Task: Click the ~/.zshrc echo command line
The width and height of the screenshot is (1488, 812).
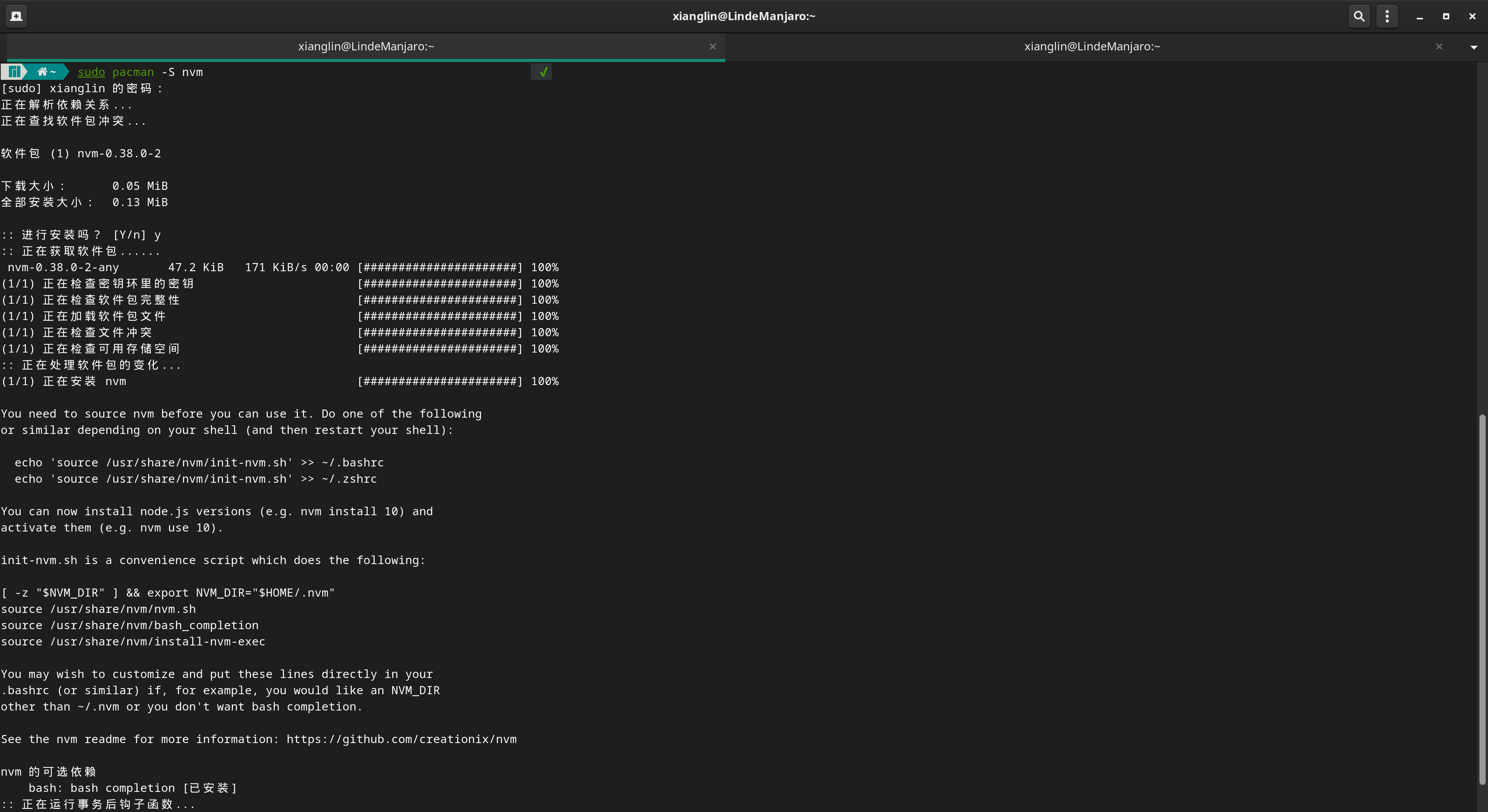Action: tap(195, 479)
